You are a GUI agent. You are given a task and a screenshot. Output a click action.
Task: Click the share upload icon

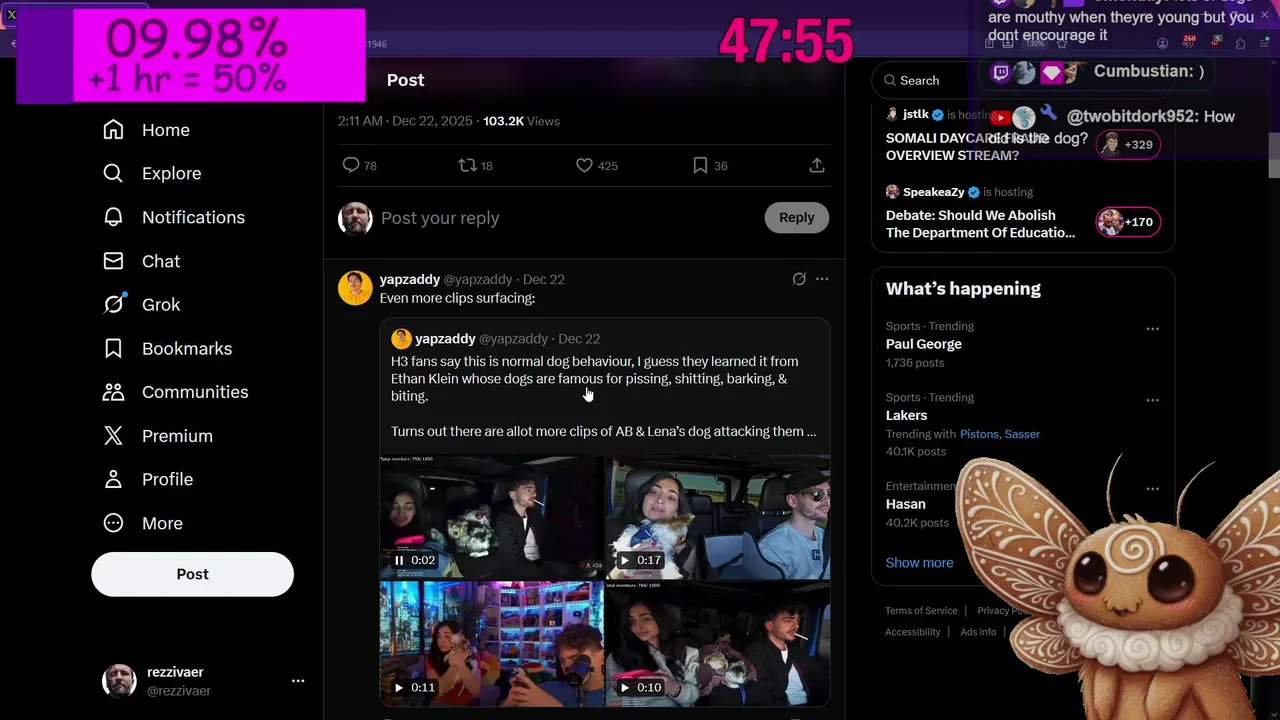[817, 165]
